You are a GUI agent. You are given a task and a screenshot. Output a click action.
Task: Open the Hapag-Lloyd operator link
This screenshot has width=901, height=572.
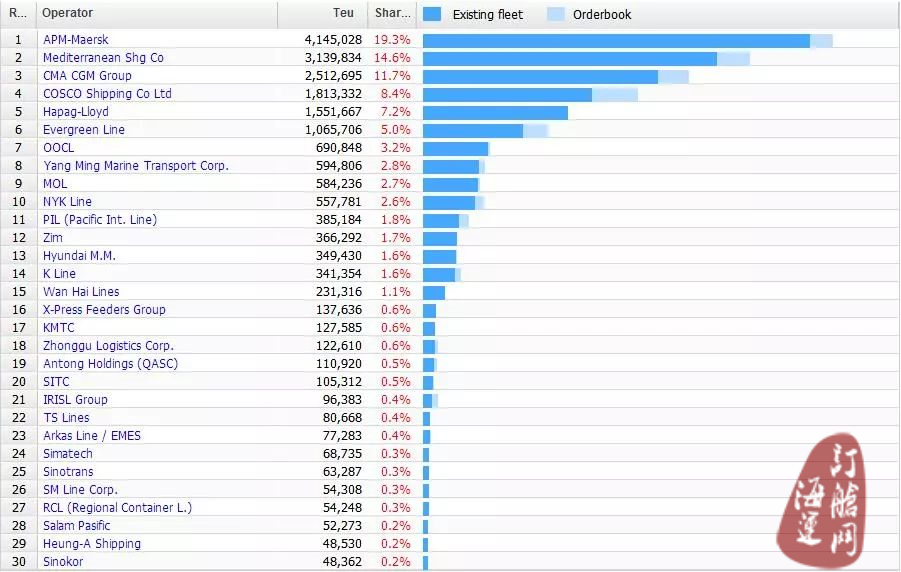76,112
